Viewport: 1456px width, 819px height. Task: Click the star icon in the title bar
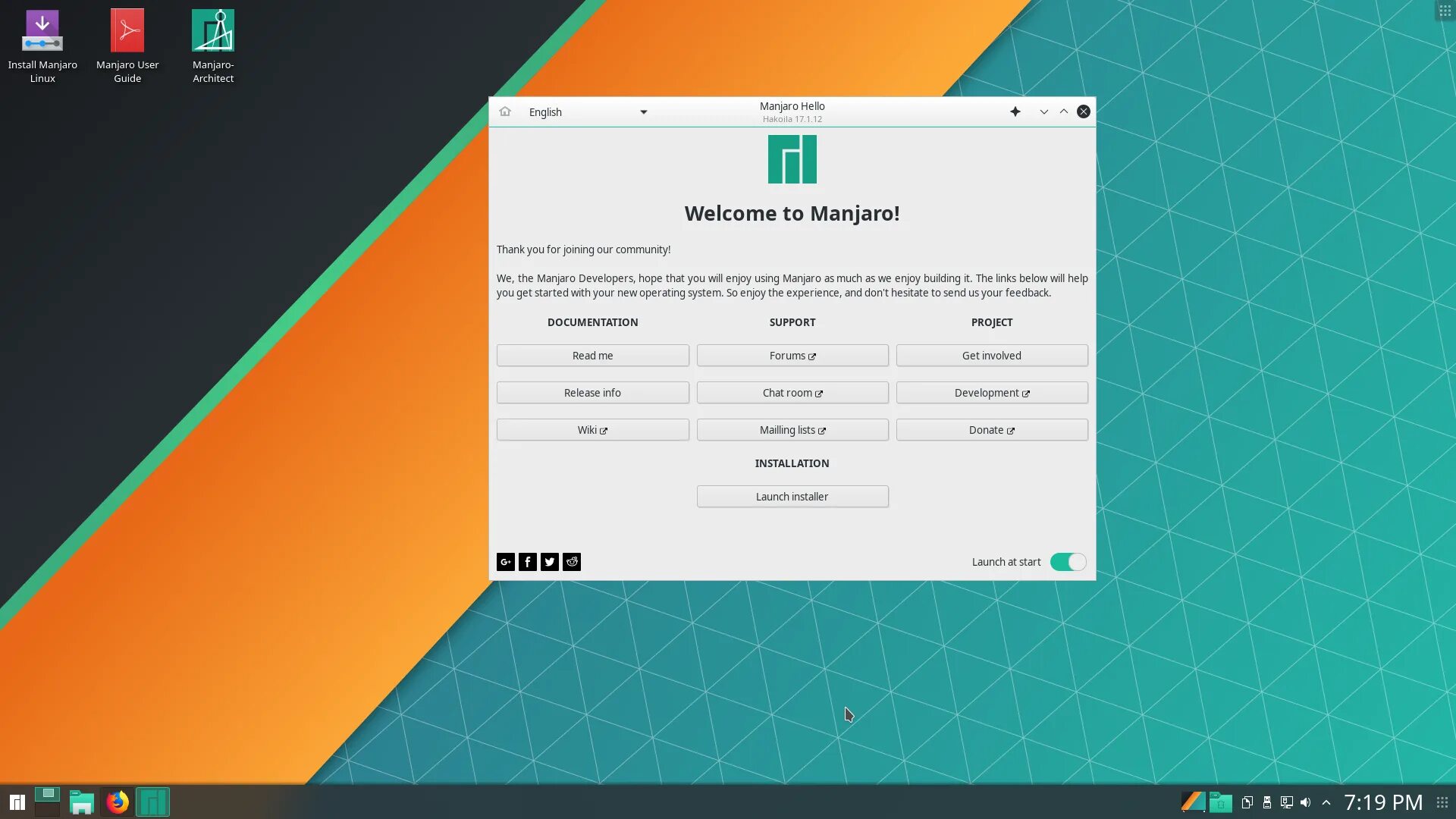[x=1015, y=111]
